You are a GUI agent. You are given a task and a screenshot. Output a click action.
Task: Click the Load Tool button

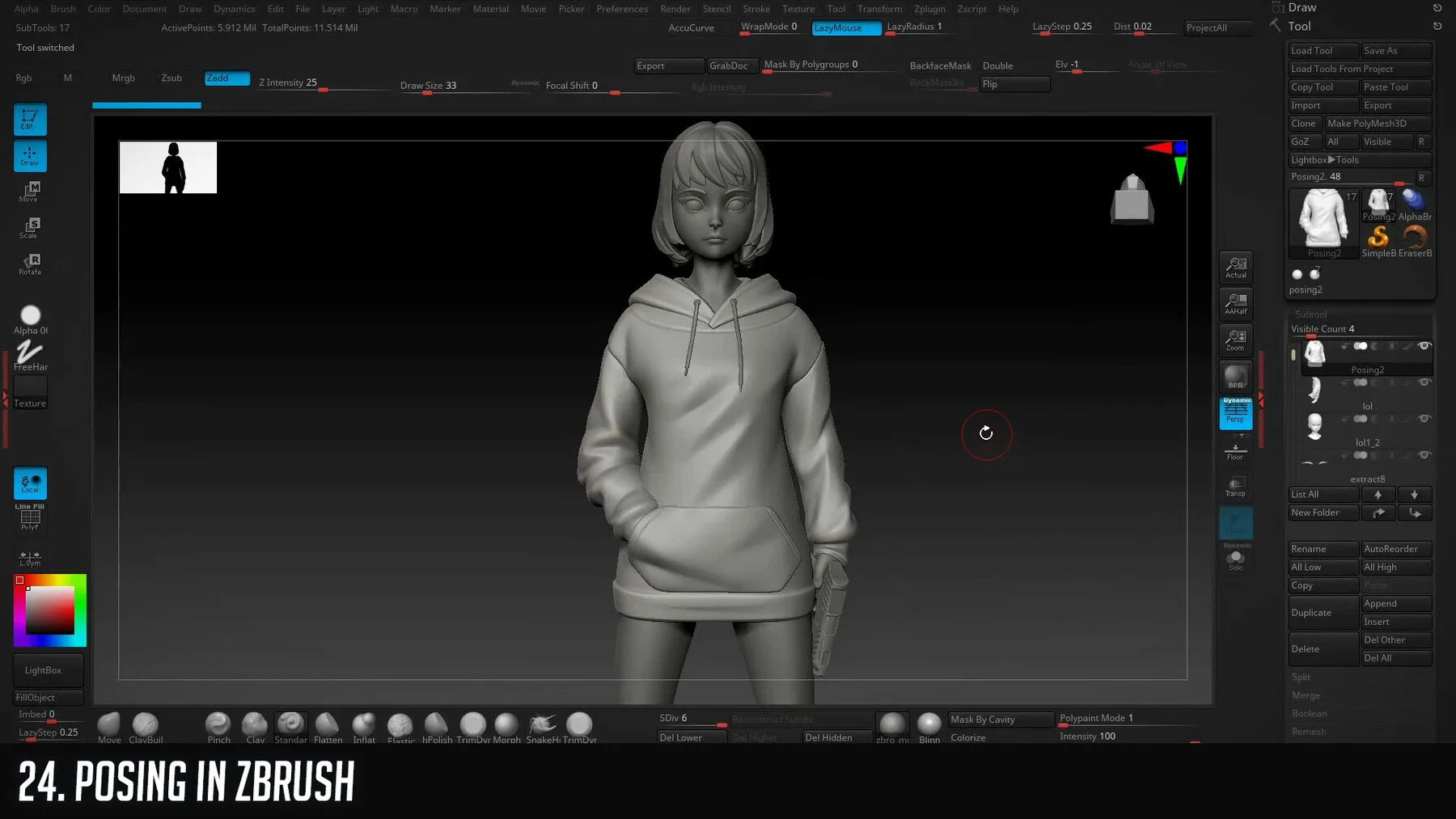1323,51
